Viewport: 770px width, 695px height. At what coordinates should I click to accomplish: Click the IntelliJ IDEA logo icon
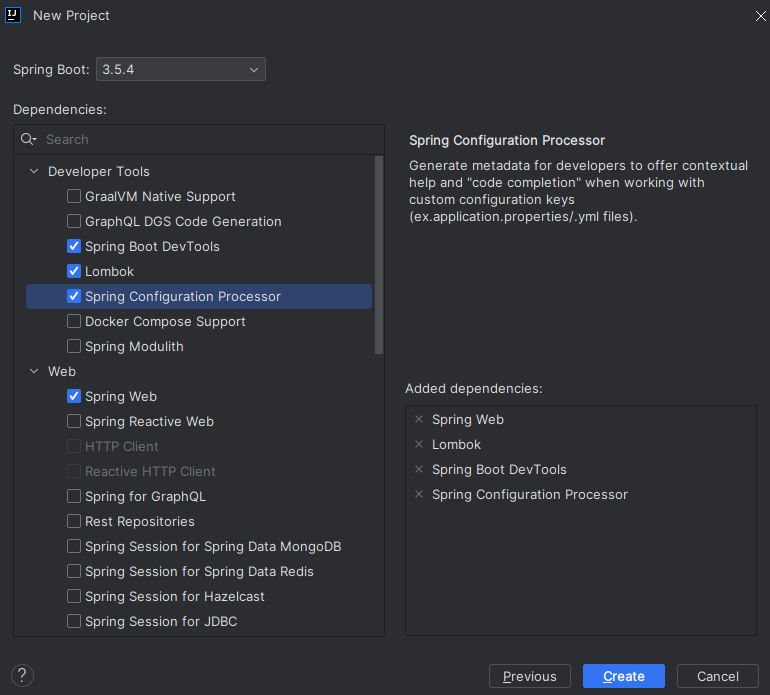13,15
